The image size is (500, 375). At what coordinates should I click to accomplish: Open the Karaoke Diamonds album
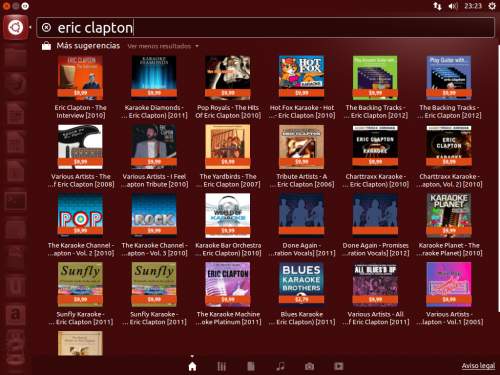coord(154,88)
